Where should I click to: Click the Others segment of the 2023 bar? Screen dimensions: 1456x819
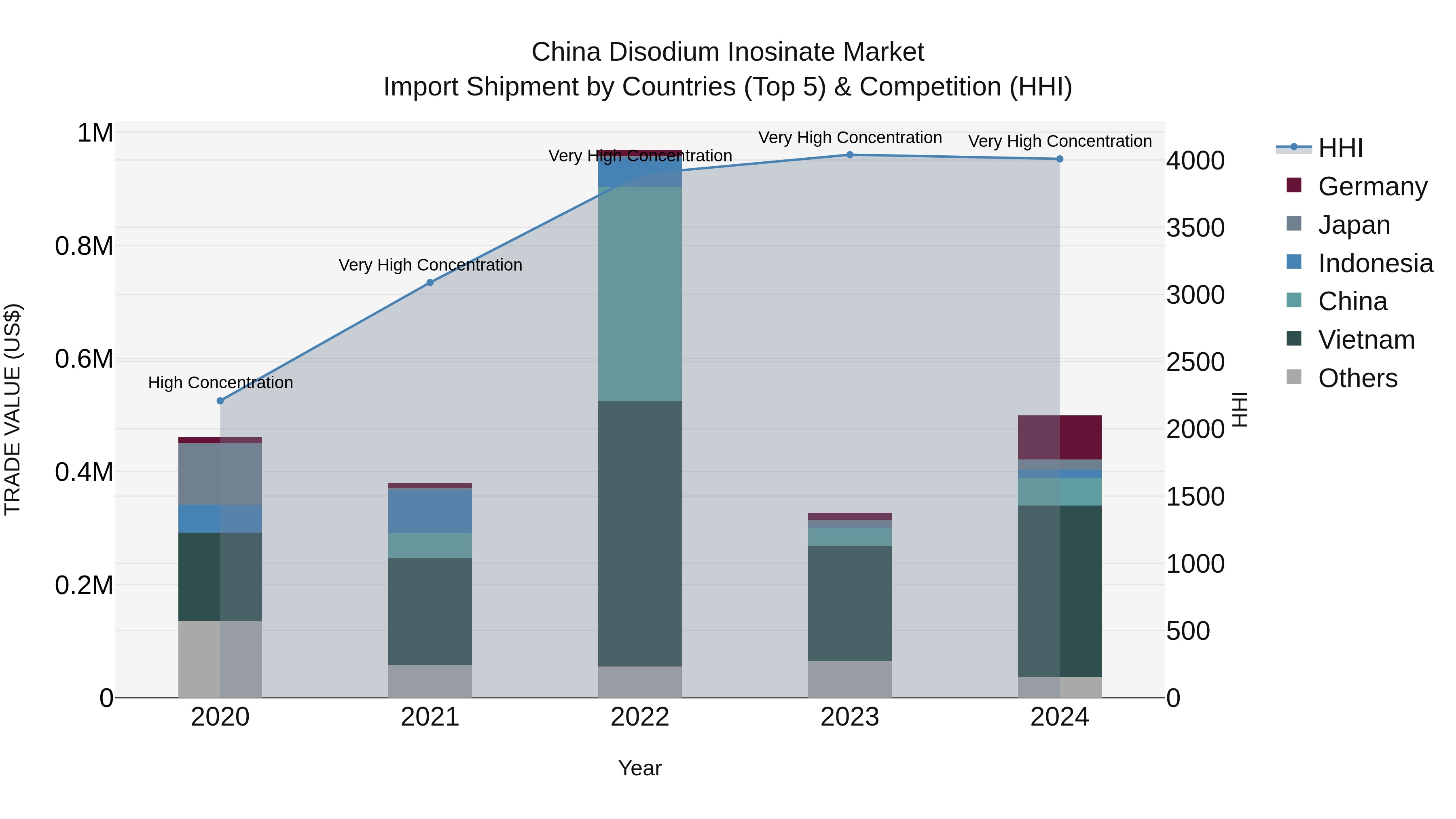[x=849, y=679]
